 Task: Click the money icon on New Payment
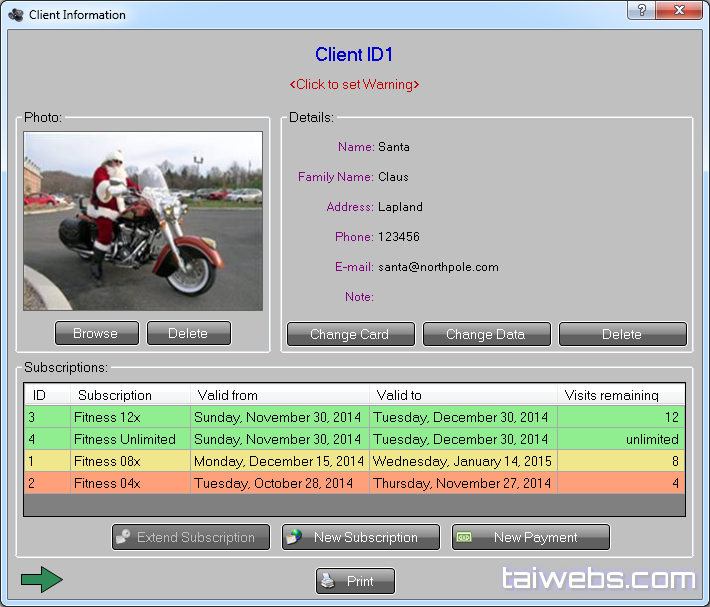pyautogui.click(x=464, y=537)
